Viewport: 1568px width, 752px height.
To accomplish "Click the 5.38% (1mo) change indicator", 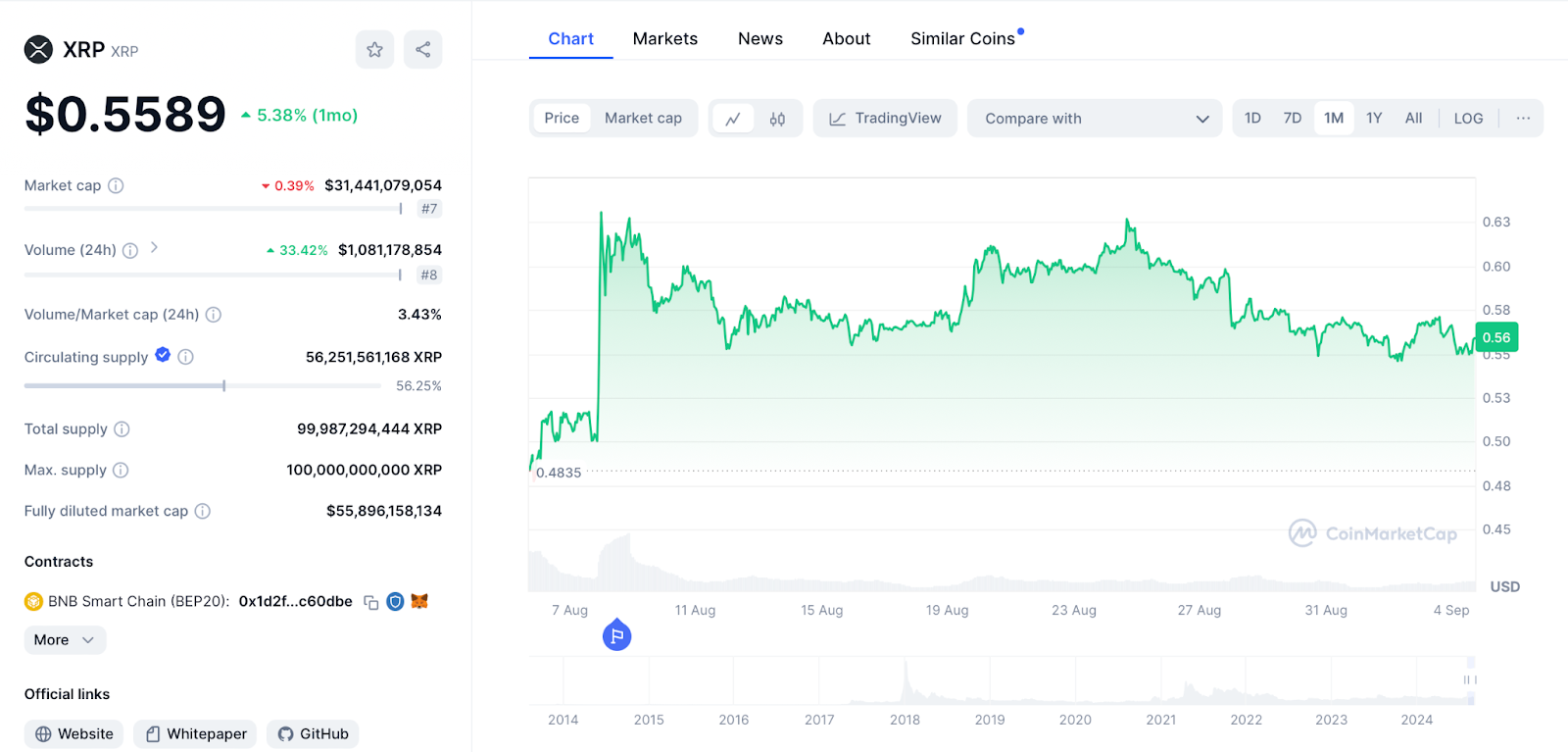I will point(300,115).
